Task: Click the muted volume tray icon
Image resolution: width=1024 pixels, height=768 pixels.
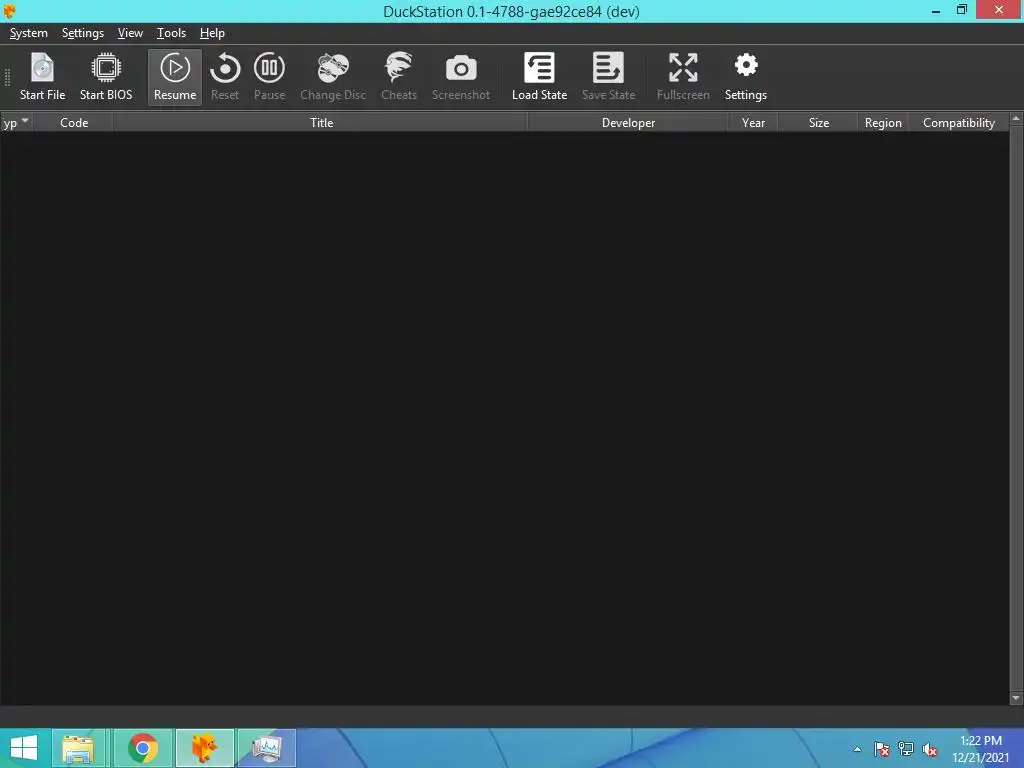Action: (930, 749)
